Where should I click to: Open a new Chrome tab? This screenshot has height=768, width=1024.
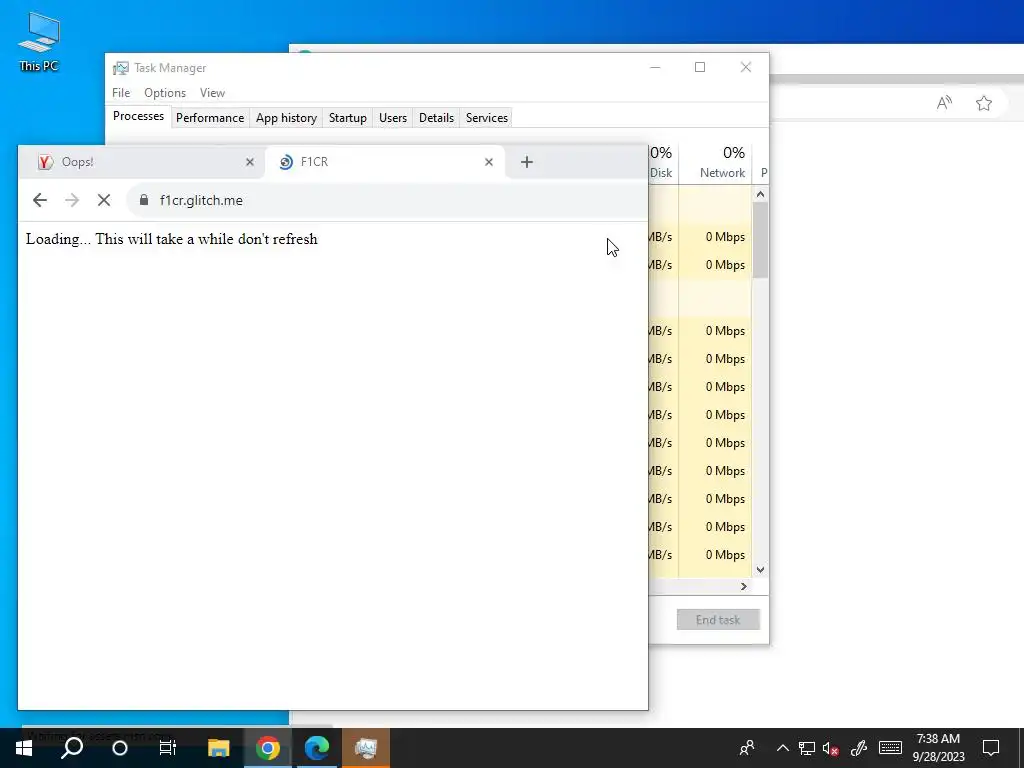526,162
